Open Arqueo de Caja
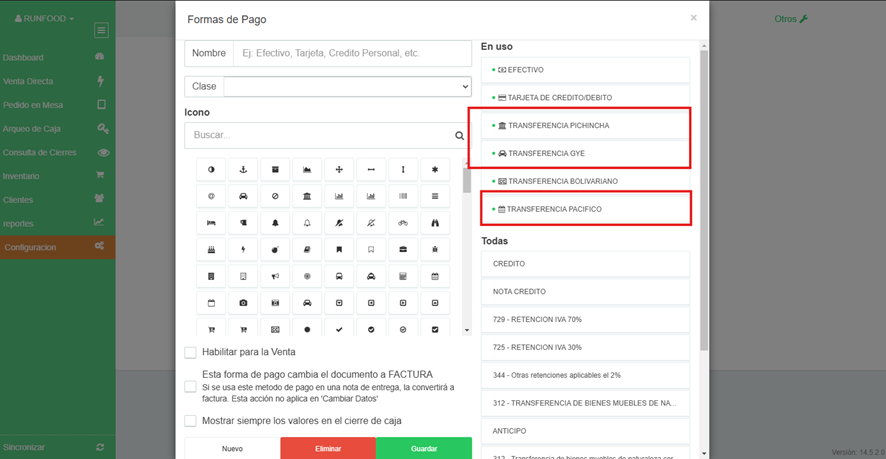The image size is (886, 459). 58,129
